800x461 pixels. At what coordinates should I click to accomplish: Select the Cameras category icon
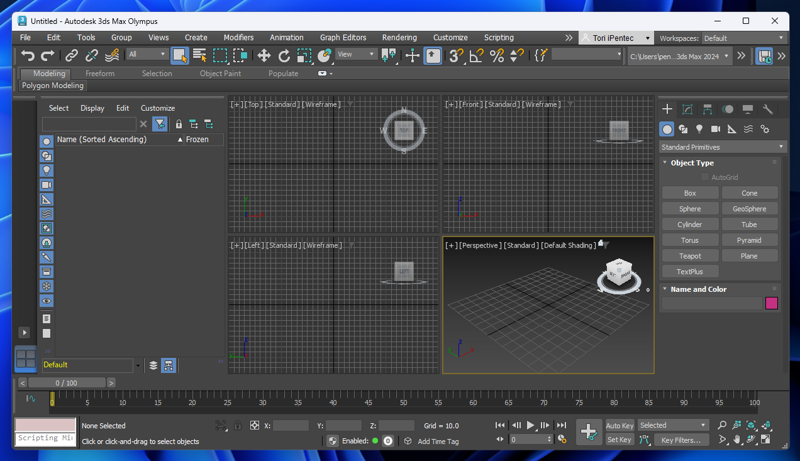[x=716, y=129]
